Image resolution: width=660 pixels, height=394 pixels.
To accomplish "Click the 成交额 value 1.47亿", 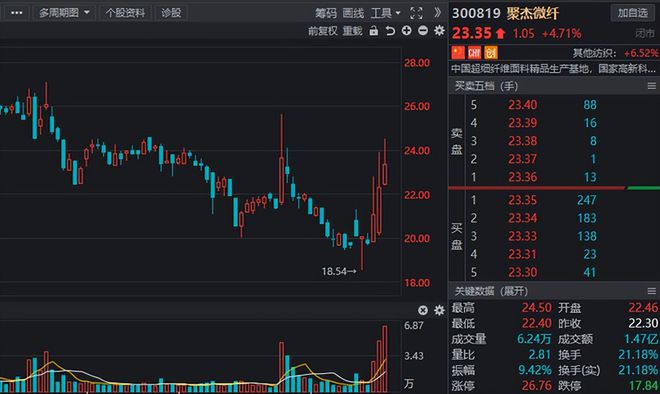I will pyautogui.click(x=641, y=339).
